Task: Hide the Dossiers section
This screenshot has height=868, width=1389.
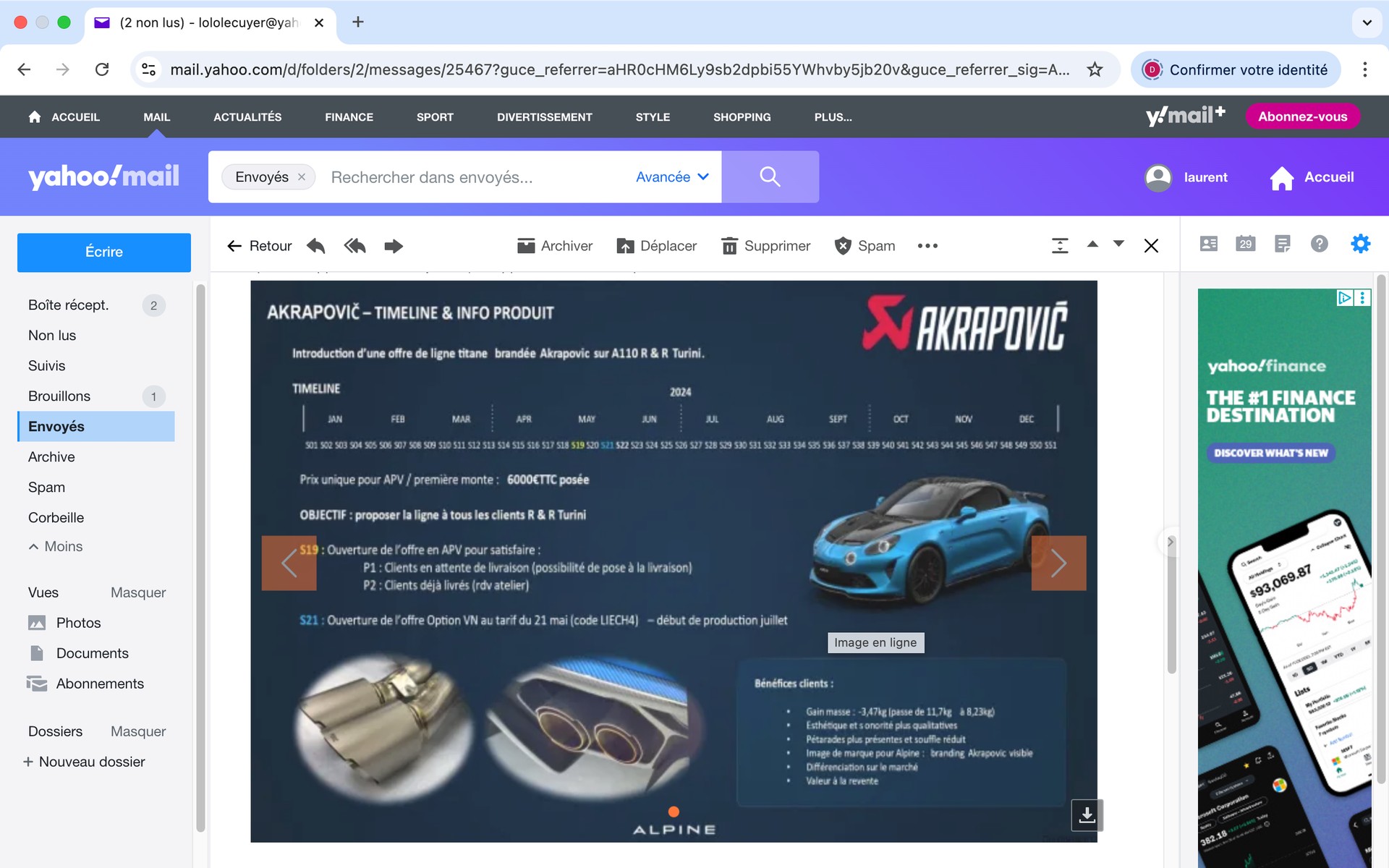Action: click(138, 731)
